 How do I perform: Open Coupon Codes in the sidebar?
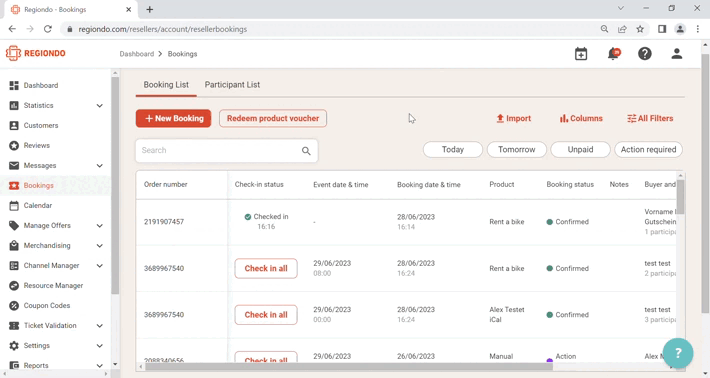(x=47, y=306)
